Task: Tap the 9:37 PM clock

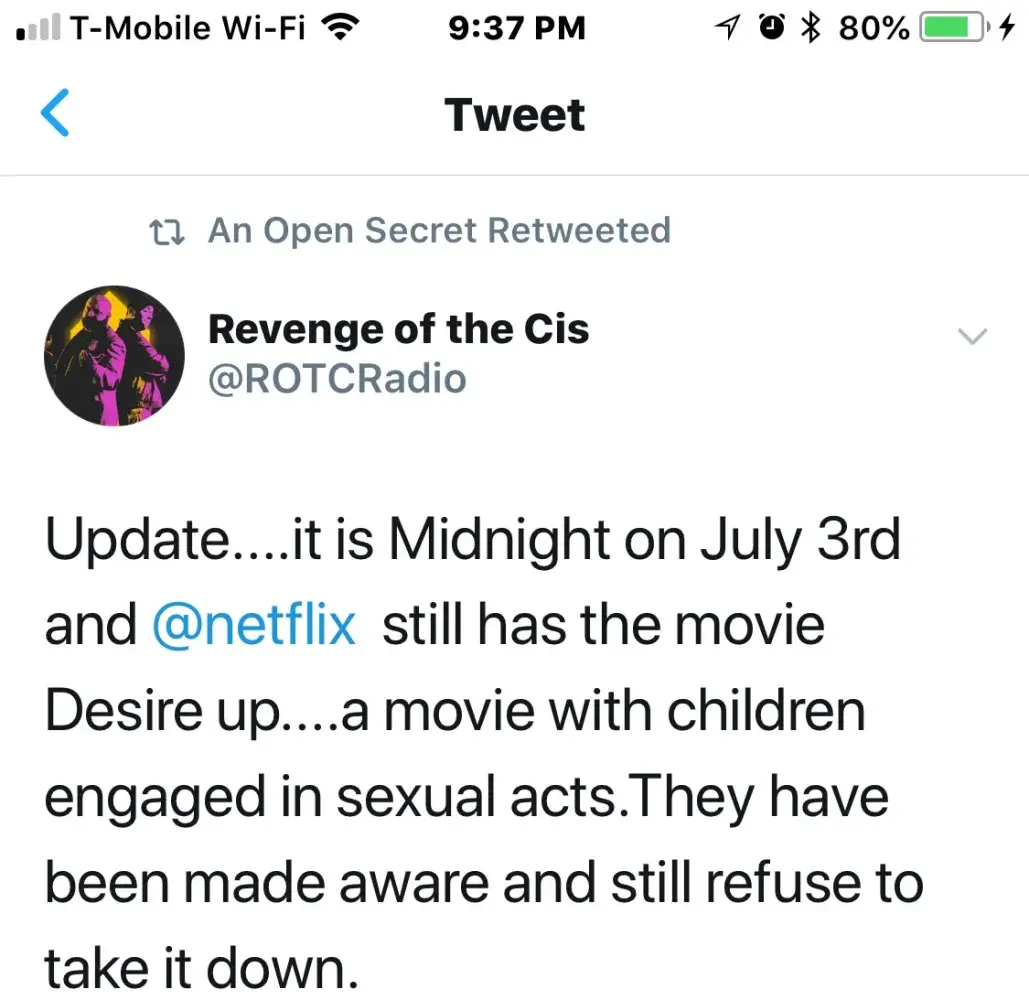Action: click(x=516, y=30)
